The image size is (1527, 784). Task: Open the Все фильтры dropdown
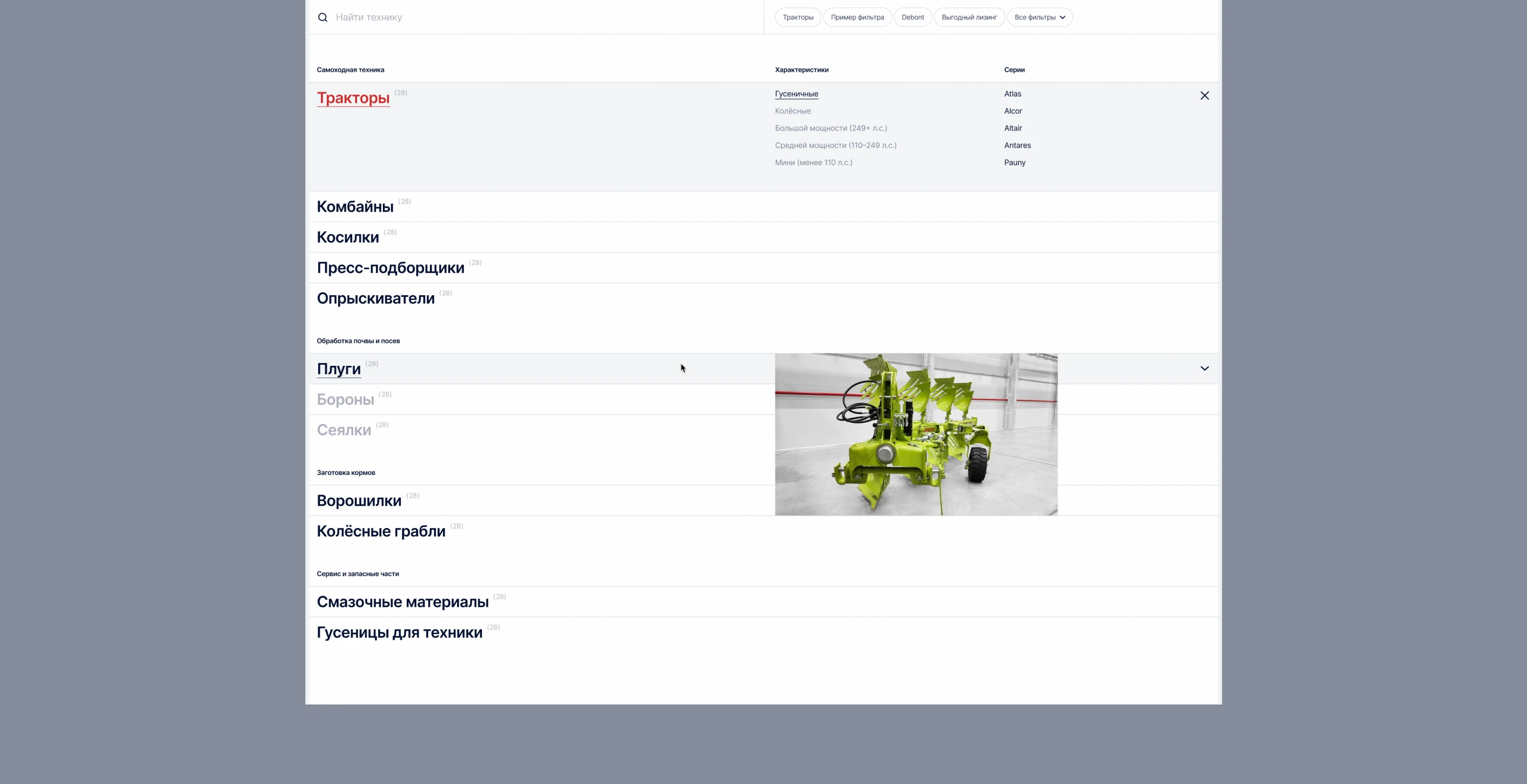1039,17
